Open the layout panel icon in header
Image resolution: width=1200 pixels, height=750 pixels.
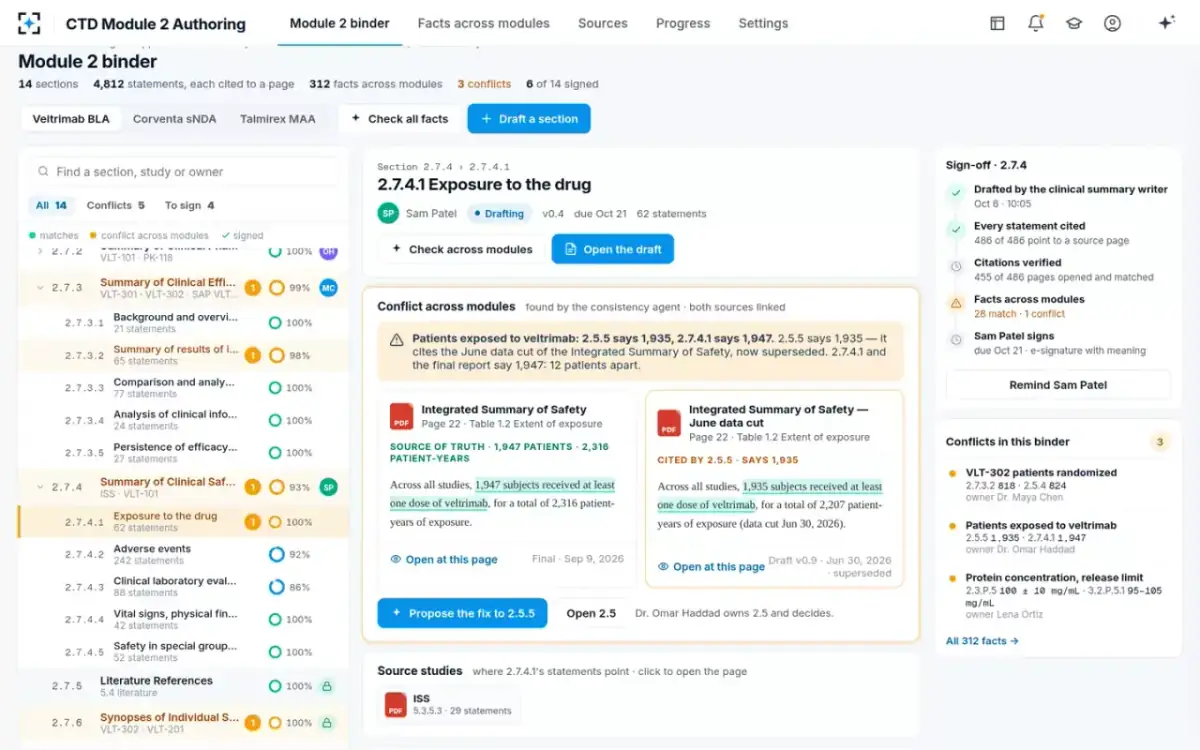(997, 23)
